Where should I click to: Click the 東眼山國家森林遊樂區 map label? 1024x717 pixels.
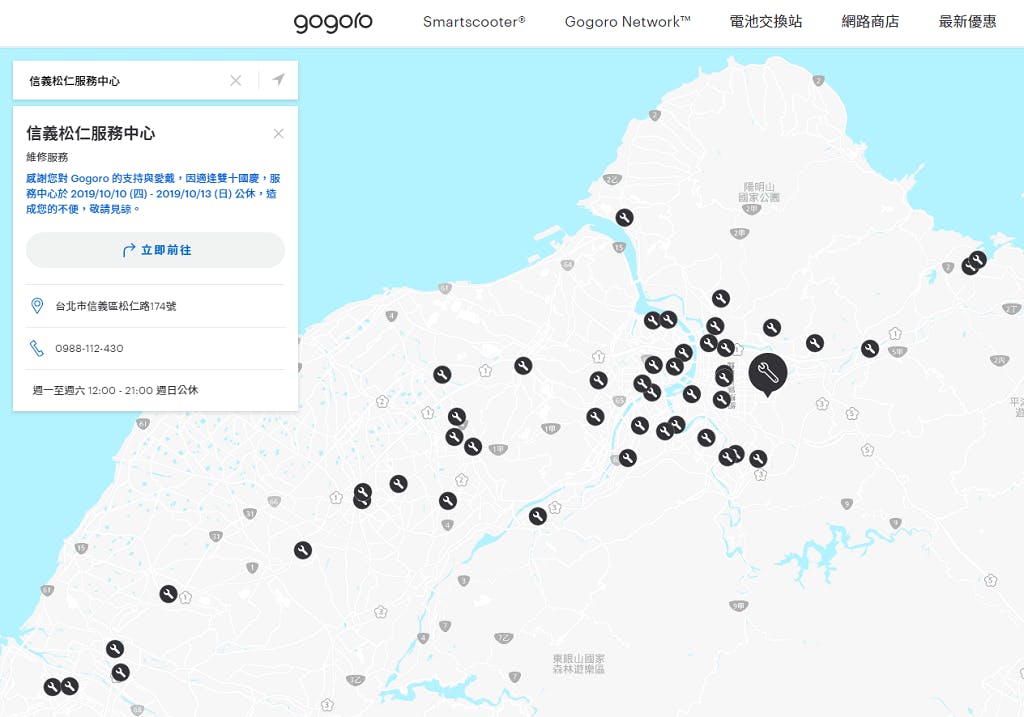(x=579, y=663)
